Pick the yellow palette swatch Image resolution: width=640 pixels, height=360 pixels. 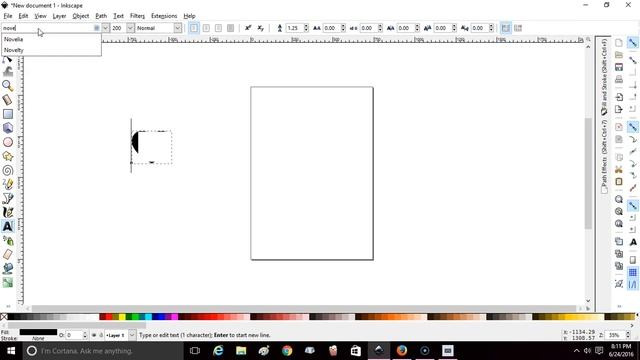(122, 317)
